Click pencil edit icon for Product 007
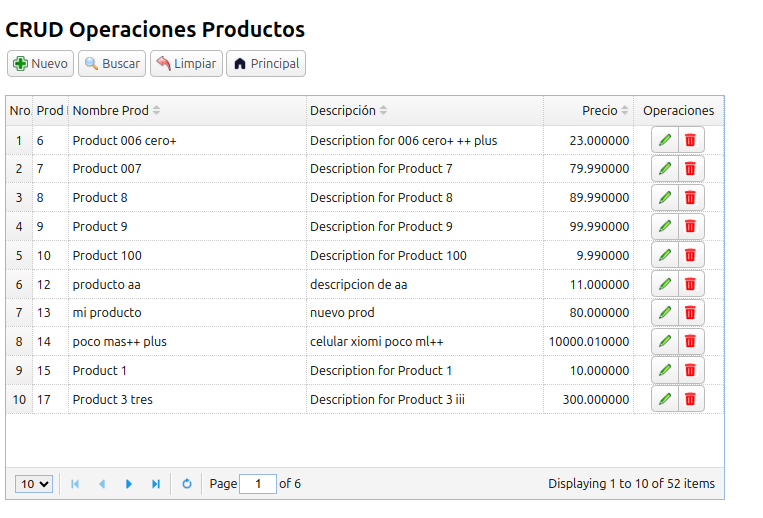This screenshot has width=763, height=518. pos(665,169)
